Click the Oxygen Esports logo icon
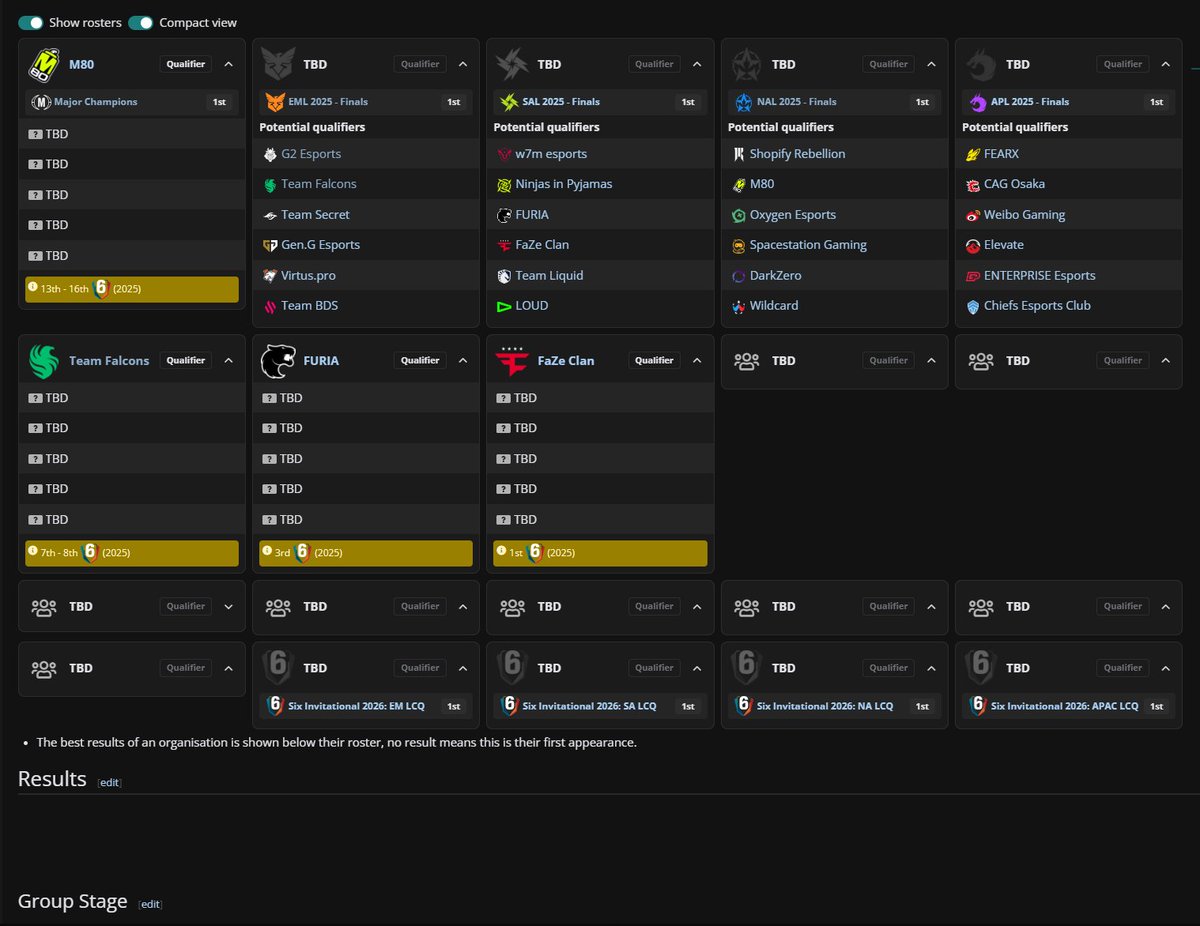The width and height of the screenshot is (1200, 926). pyautogui.click(x=739, y=215)
